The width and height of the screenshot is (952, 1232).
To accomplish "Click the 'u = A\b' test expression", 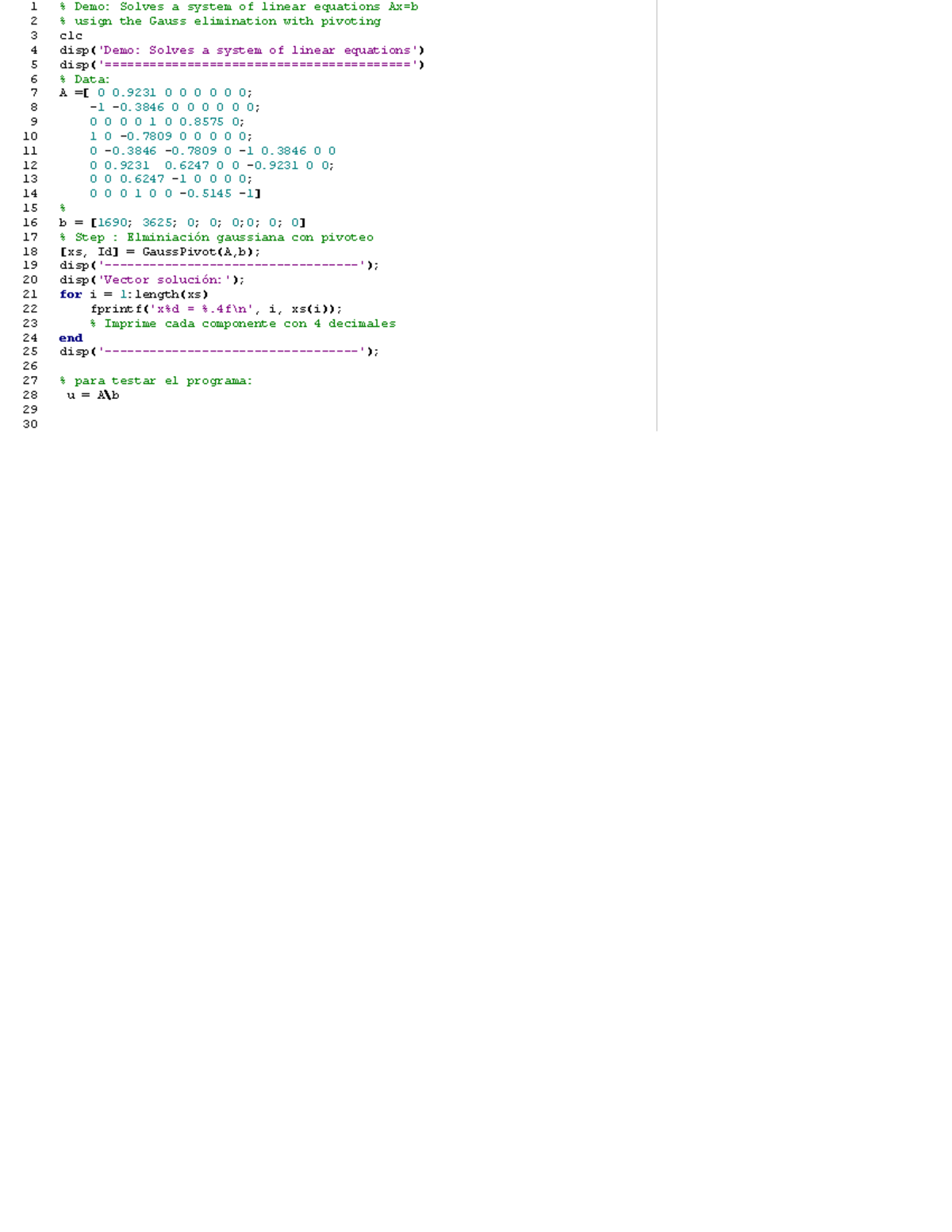I will coord(93,395).
